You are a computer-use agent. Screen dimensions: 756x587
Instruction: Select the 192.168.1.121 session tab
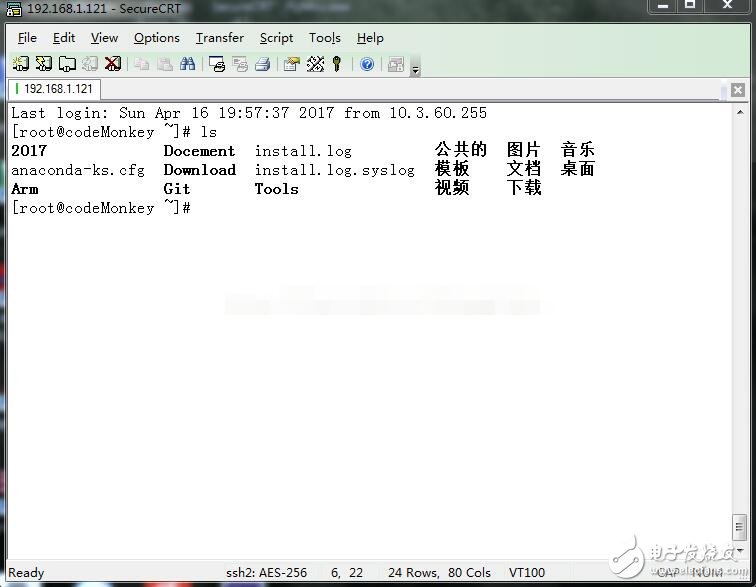click(57, 89)
